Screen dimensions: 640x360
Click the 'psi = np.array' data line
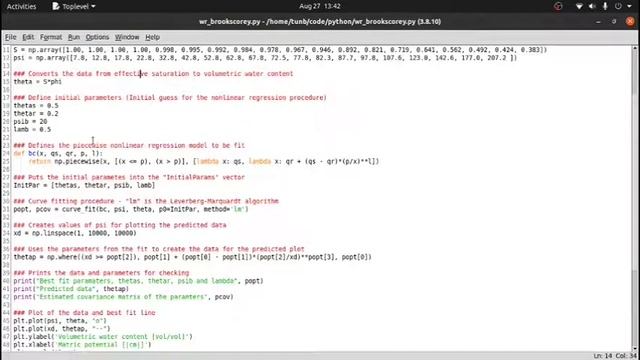[x=265, y=58]
